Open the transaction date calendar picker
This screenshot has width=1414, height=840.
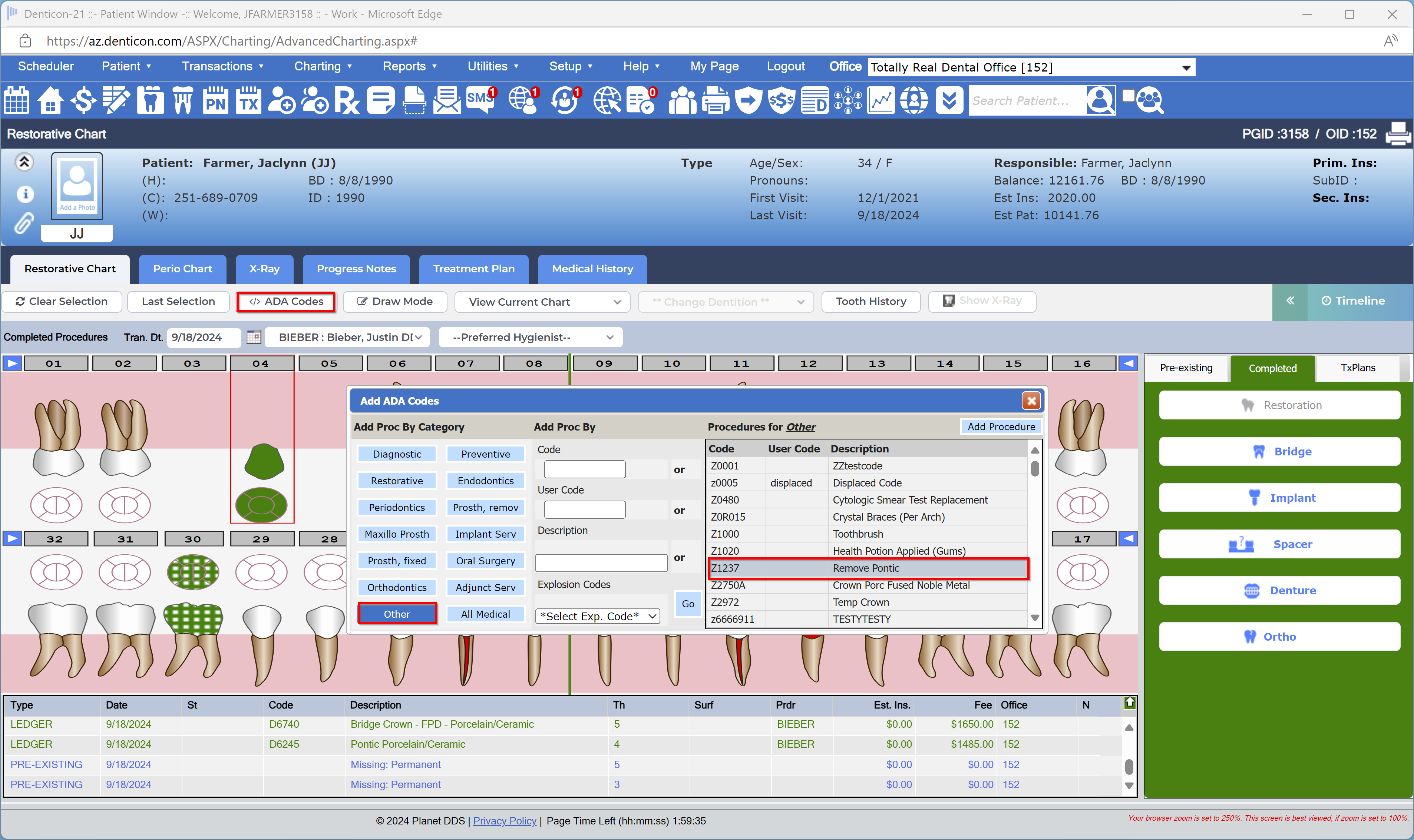[254, 337]
